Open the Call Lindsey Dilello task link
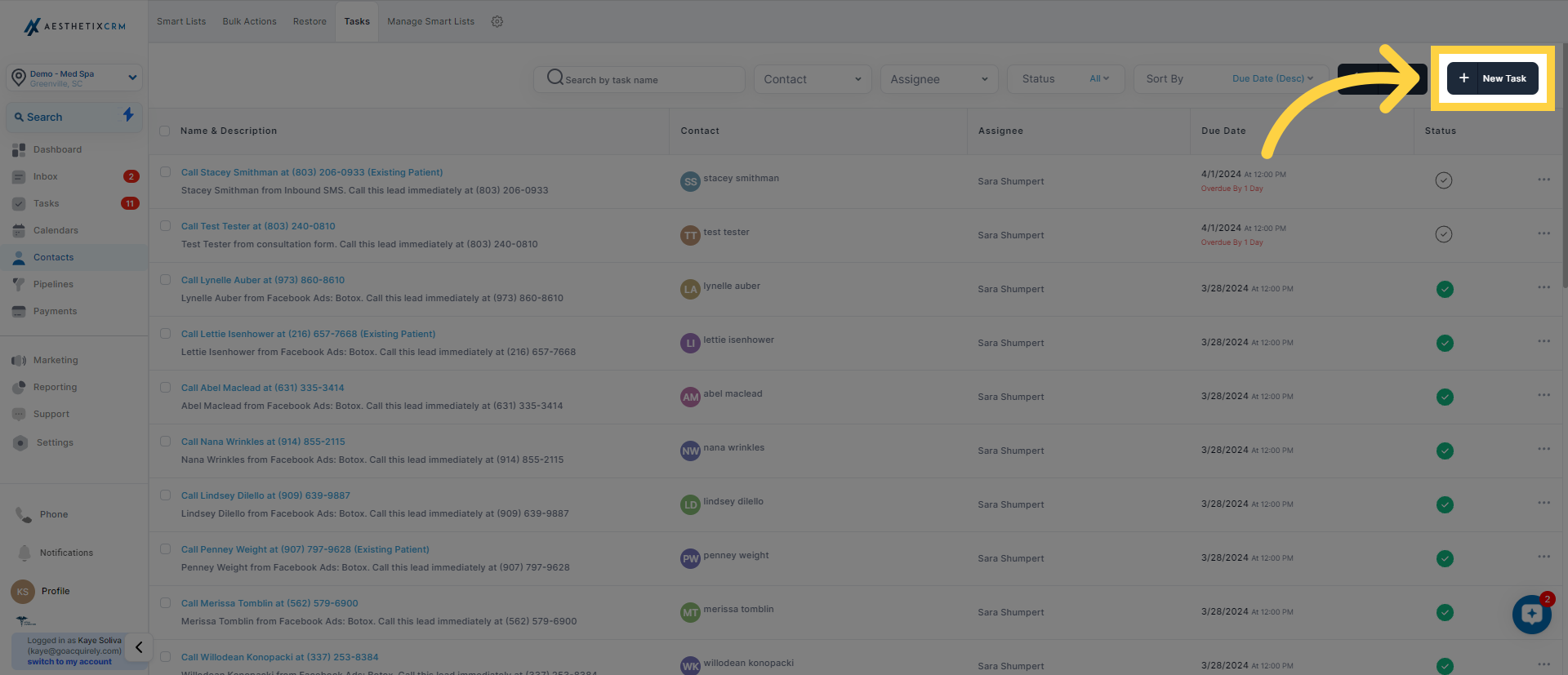The width and height of the screenshot is (1568, 675). click(265, 495)
